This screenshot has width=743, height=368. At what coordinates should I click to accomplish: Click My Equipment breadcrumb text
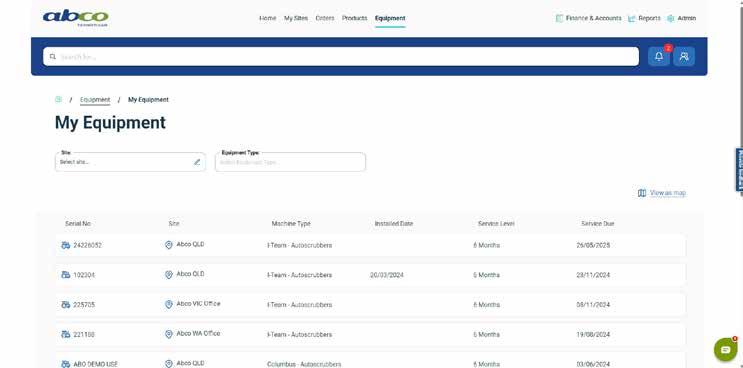pos(148,99)
